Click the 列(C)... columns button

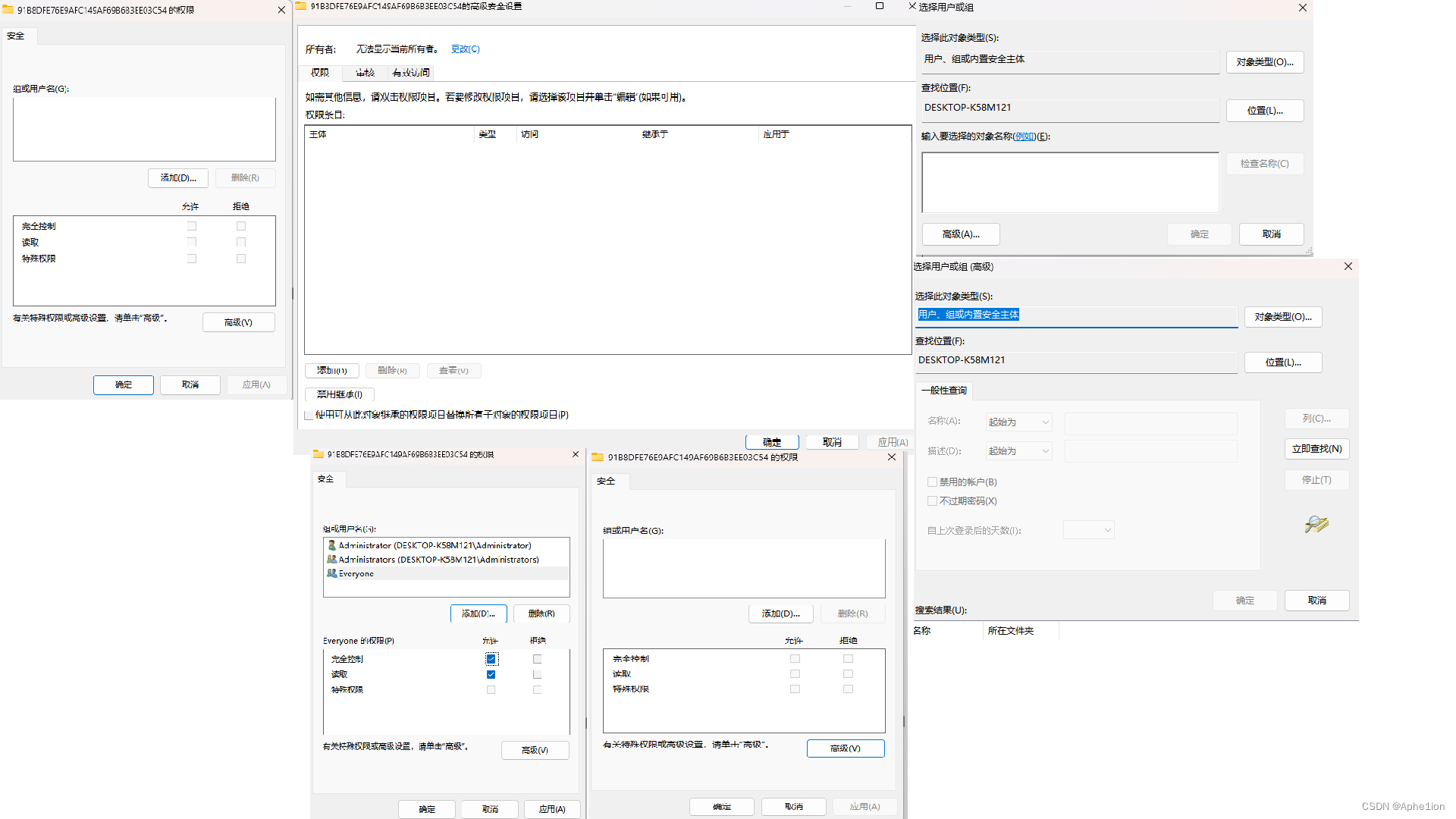(x=1316, y=419)
